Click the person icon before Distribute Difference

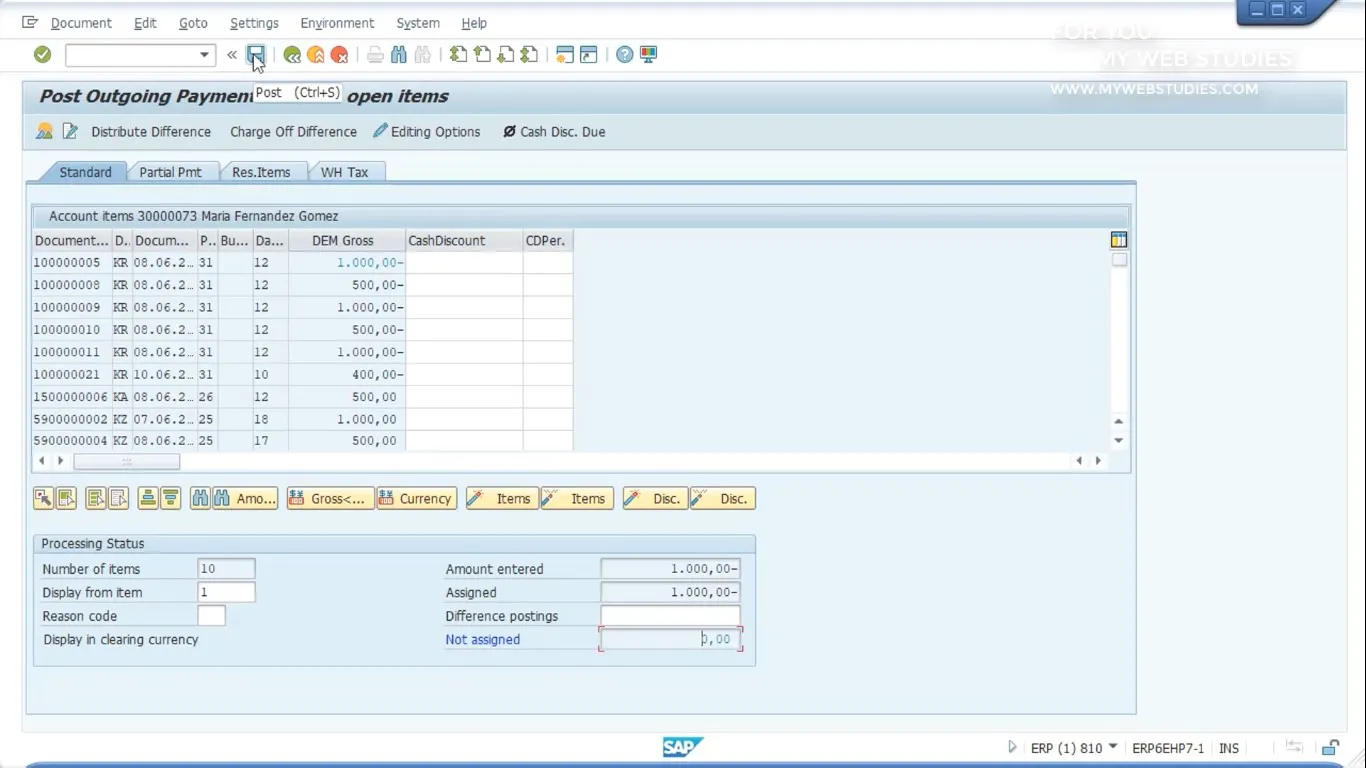[x=44, y=132]
